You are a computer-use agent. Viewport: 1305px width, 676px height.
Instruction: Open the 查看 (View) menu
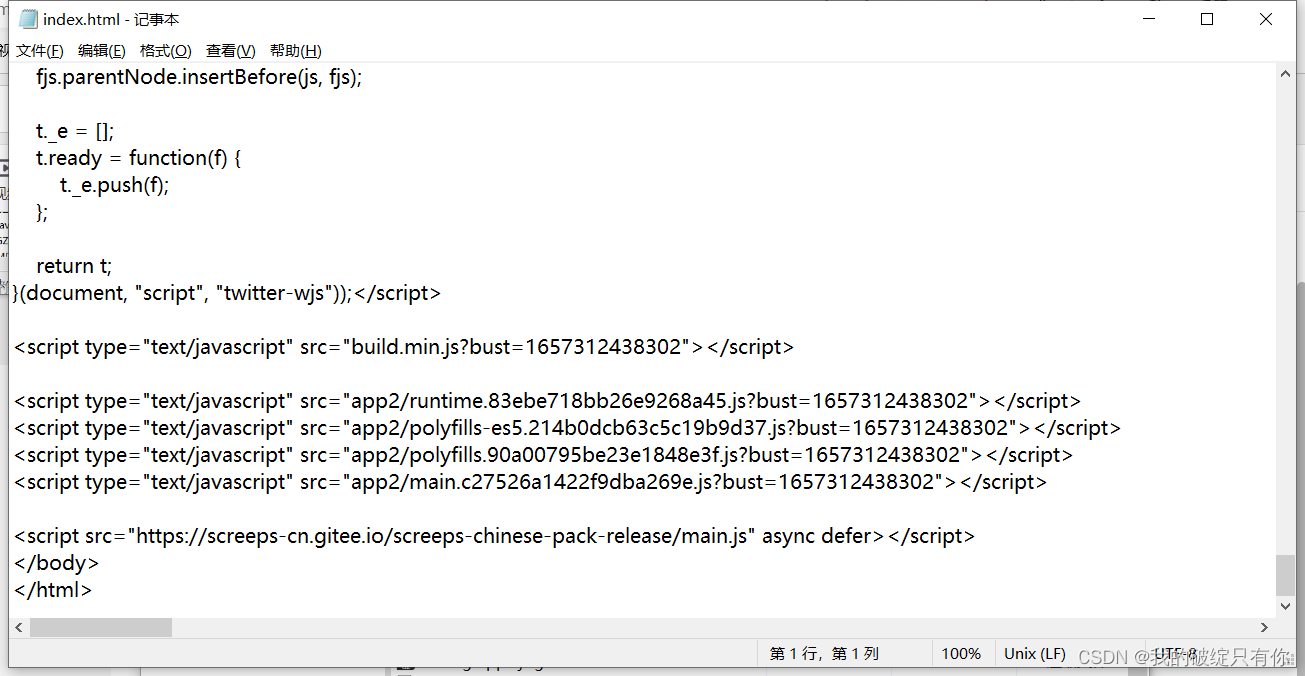(229, 50)
